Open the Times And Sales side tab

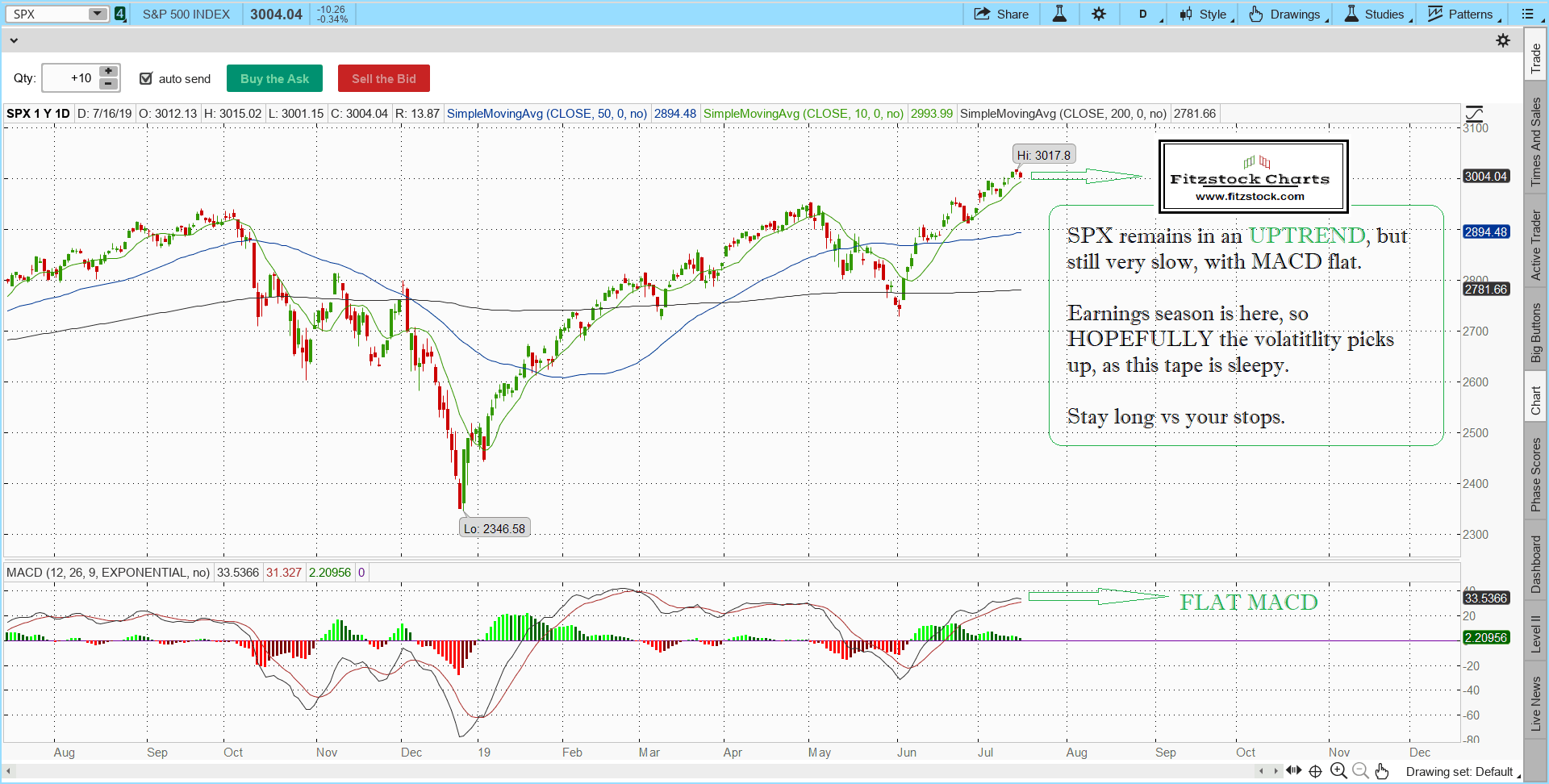pyautogui.click(x=1535, y=142)
